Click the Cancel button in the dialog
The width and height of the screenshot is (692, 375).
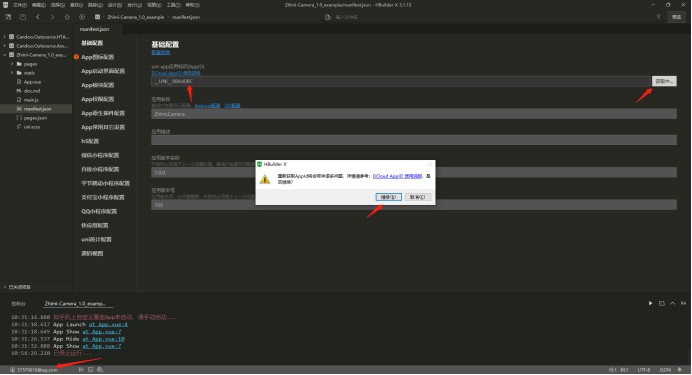[417, 197]
